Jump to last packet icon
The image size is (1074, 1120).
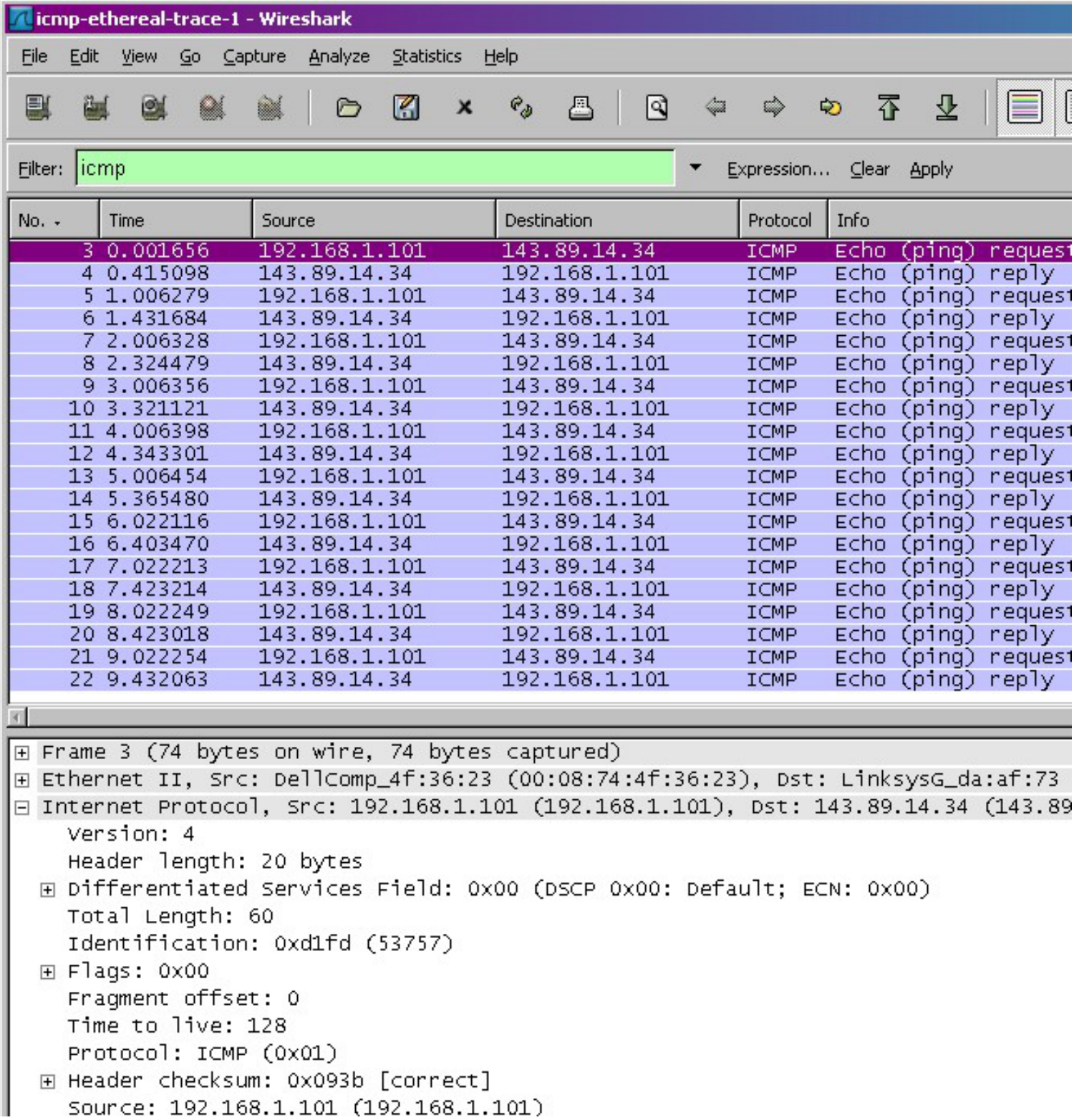(947, 108)
